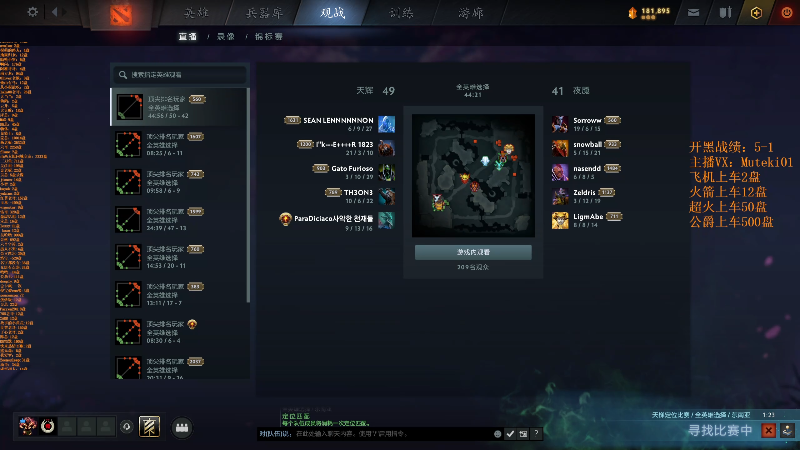This screenshot has height=450, width=800.
Task: Open the mail inbox icon
Action: (693, 13)
